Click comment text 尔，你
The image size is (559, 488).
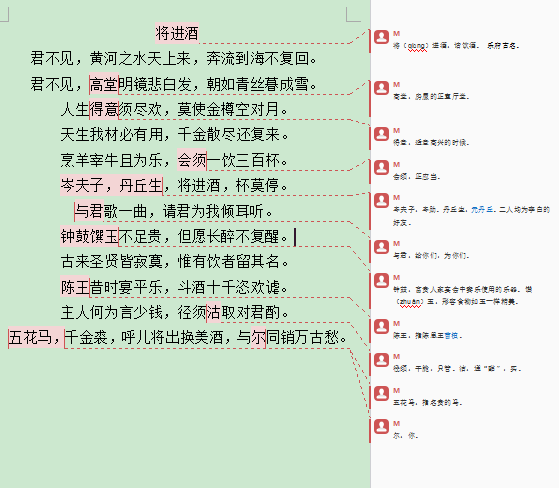tap(405, 436)
